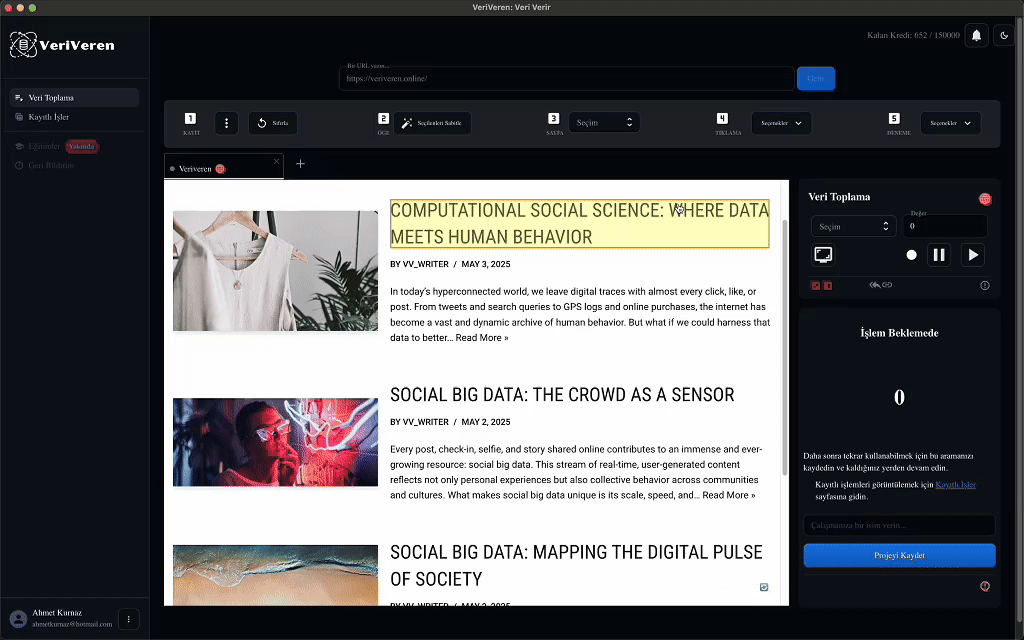Click step number 4 TIKLAMA badge

tap(722, 118)
